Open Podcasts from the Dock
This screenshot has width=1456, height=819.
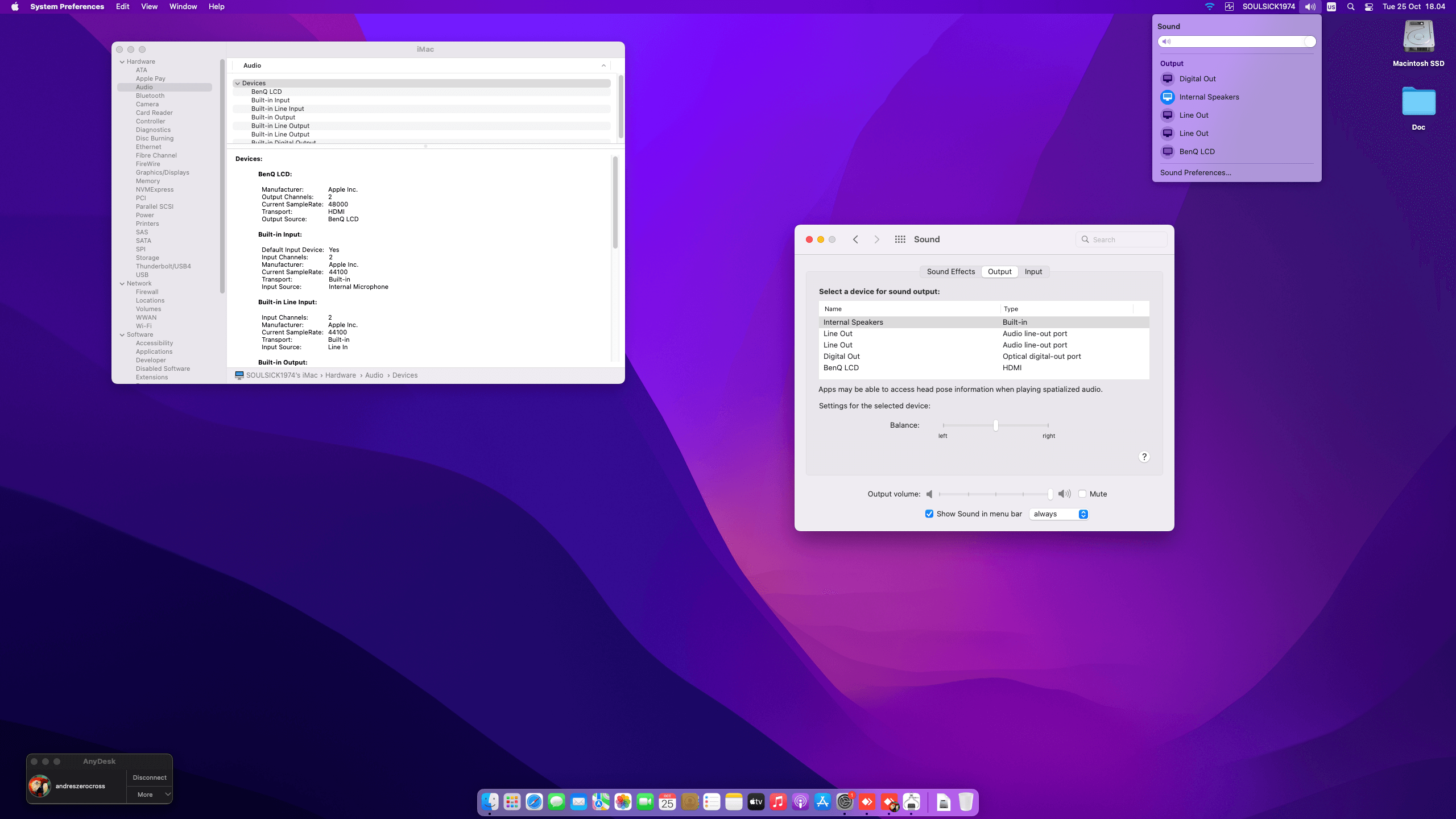pos(800,802)
